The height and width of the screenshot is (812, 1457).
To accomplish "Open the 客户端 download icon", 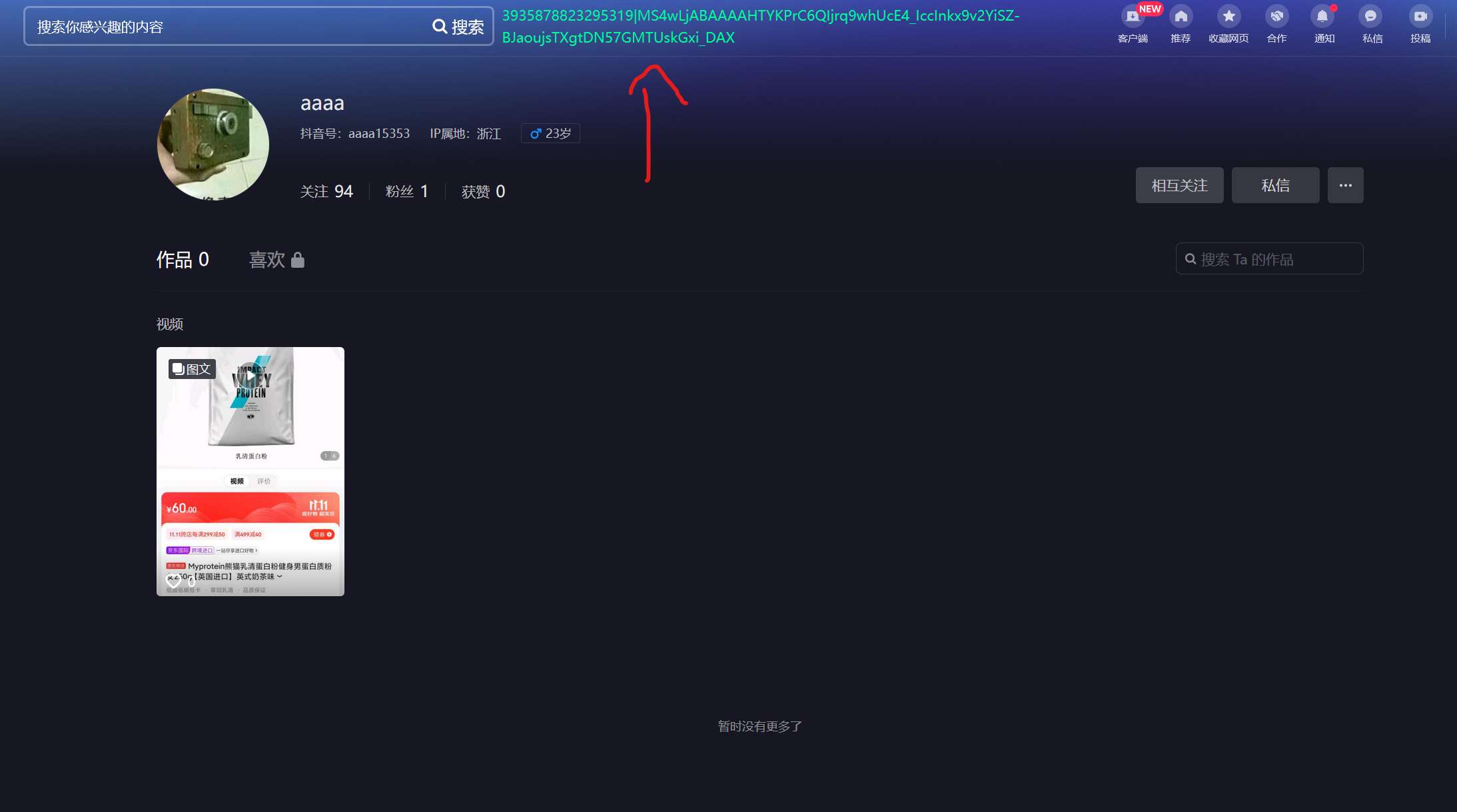I will tap(1132, 17).
